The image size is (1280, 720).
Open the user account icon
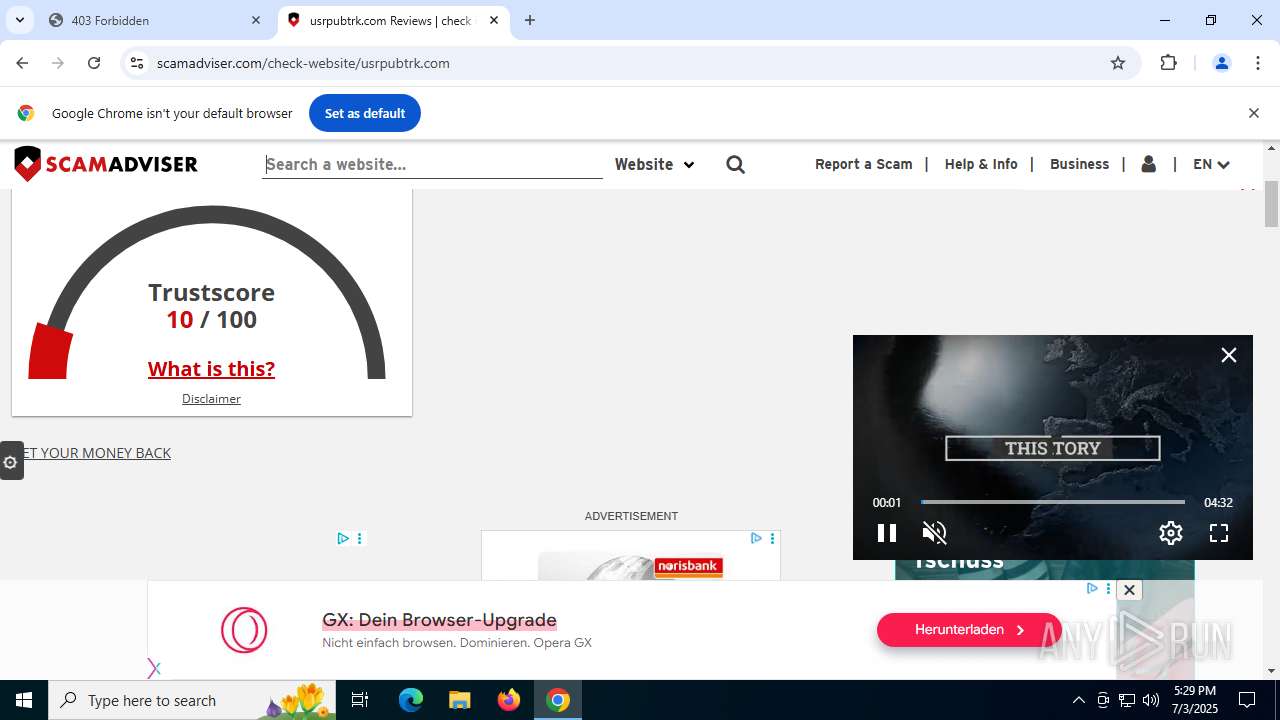[1149, 164]
